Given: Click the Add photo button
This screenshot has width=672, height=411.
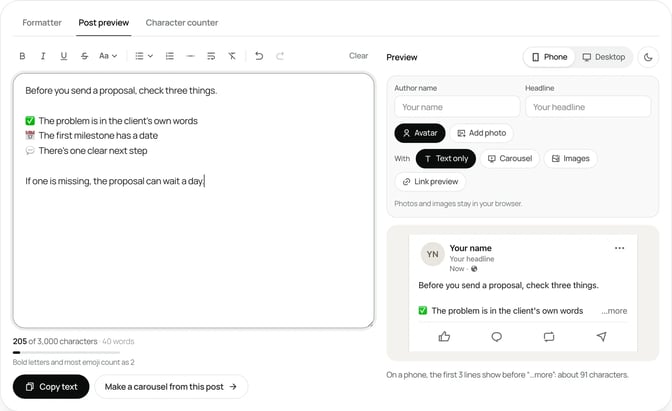Looking at the screenshot, I should click(482, 133).
